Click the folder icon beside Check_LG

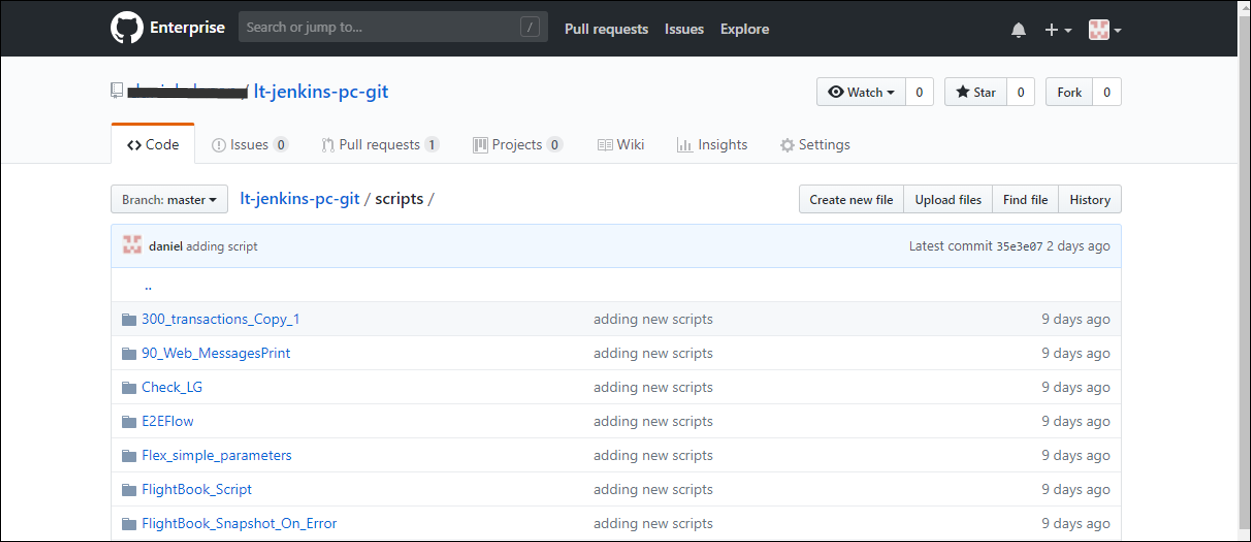(128, 388)
